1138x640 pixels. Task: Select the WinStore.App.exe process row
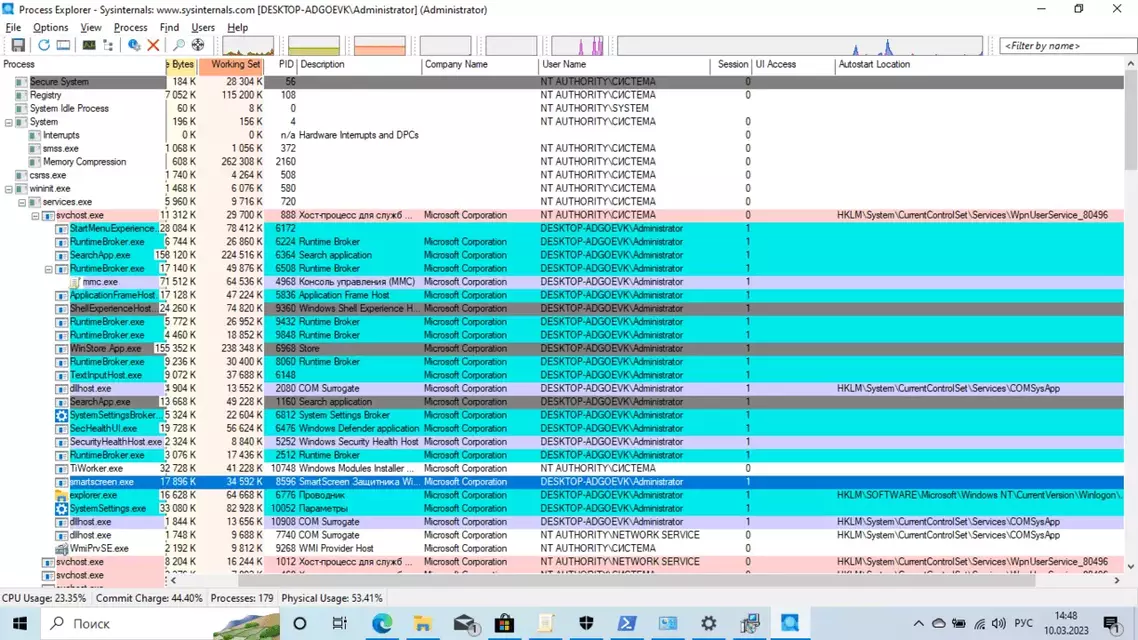pyautogui.click(x=562, y=348)
